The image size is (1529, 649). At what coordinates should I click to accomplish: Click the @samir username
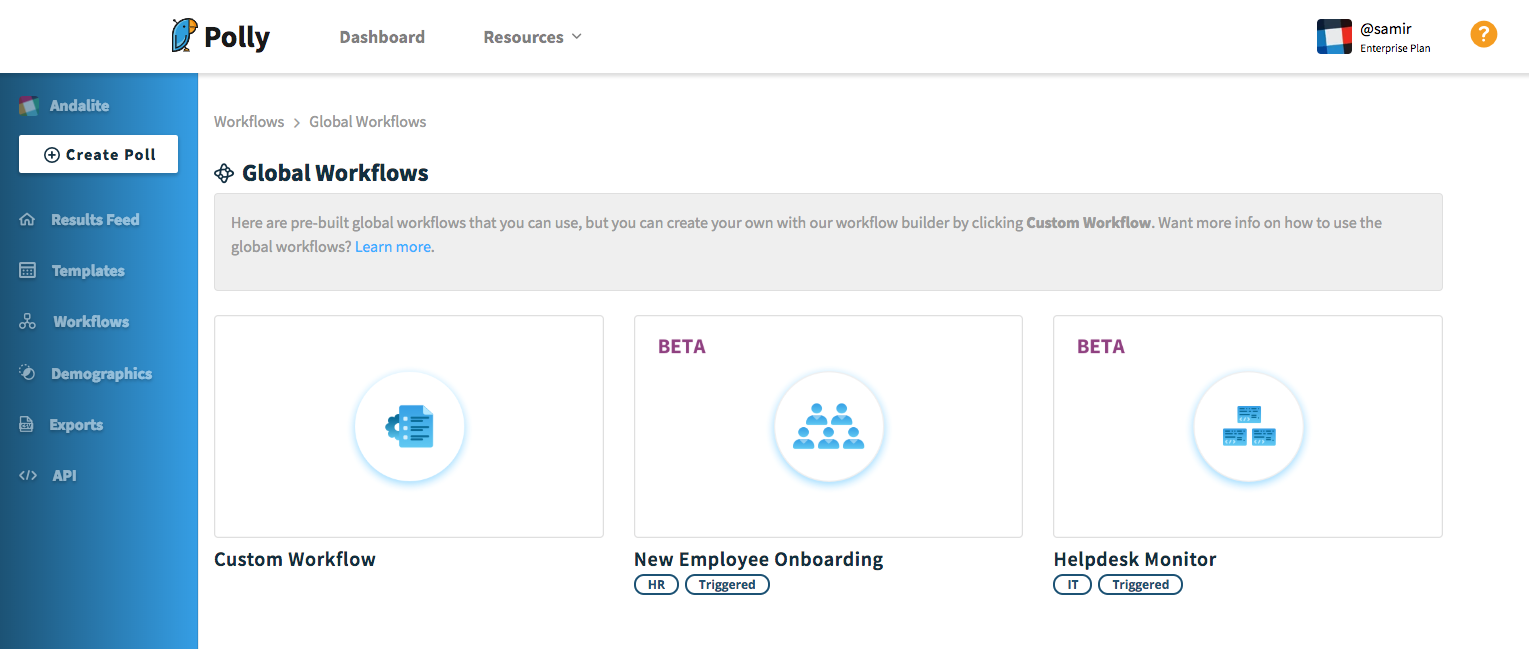1386,30
